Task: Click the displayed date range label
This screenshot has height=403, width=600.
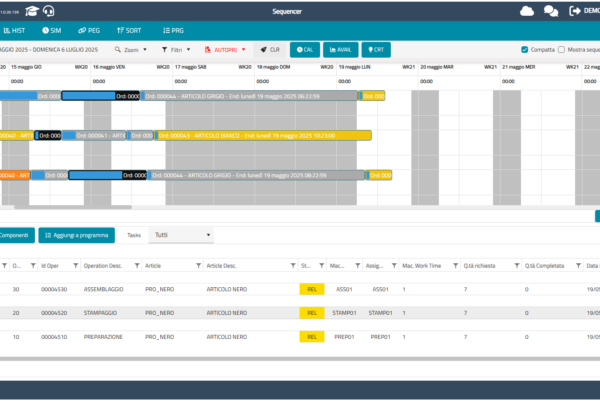Action: tap(49, 50)
